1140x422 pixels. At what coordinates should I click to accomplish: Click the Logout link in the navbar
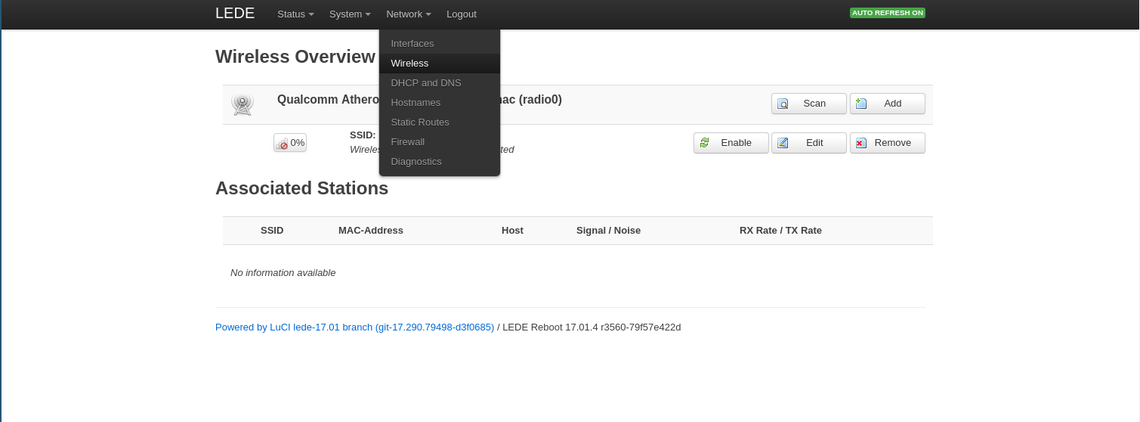[x=462, y=14]
